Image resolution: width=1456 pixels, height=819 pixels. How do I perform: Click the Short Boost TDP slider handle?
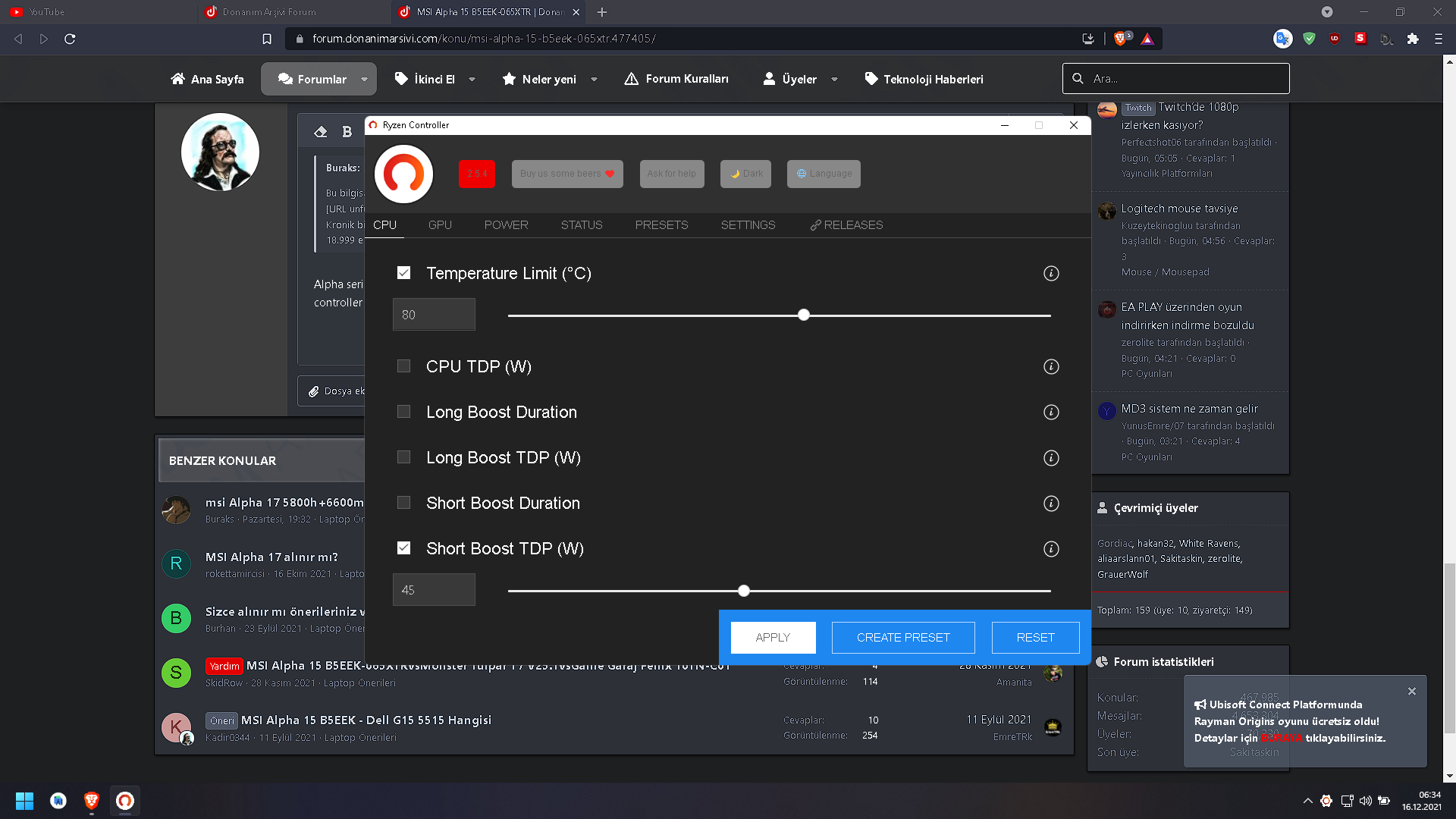coord(744,591)
